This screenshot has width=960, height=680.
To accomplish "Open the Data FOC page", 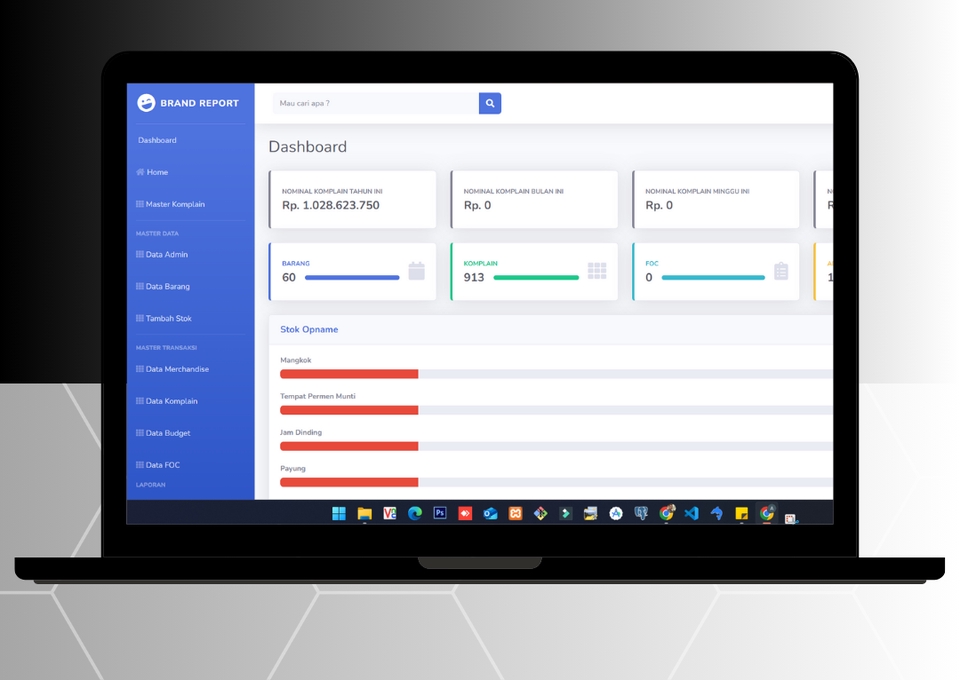I will pos(162,465).
